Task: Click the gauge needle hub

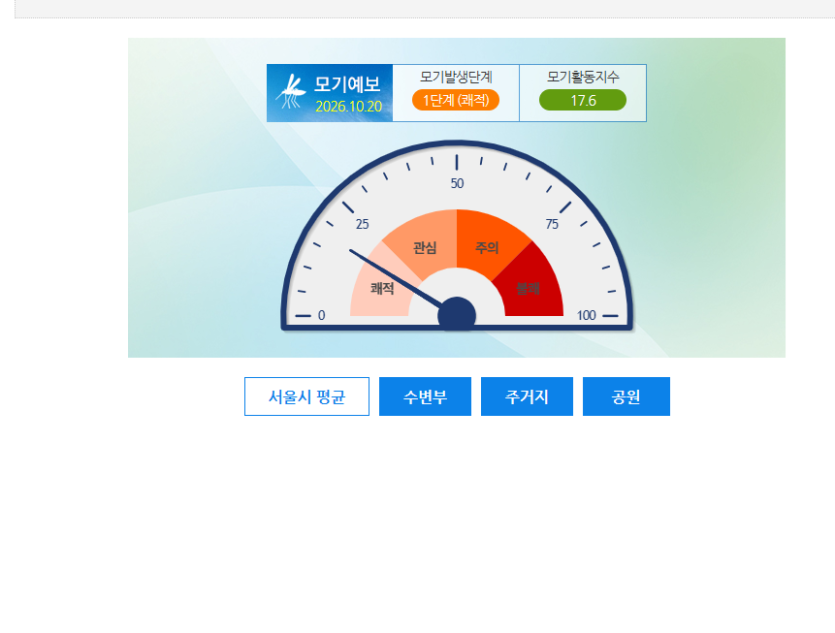Action: click(456, 315)
